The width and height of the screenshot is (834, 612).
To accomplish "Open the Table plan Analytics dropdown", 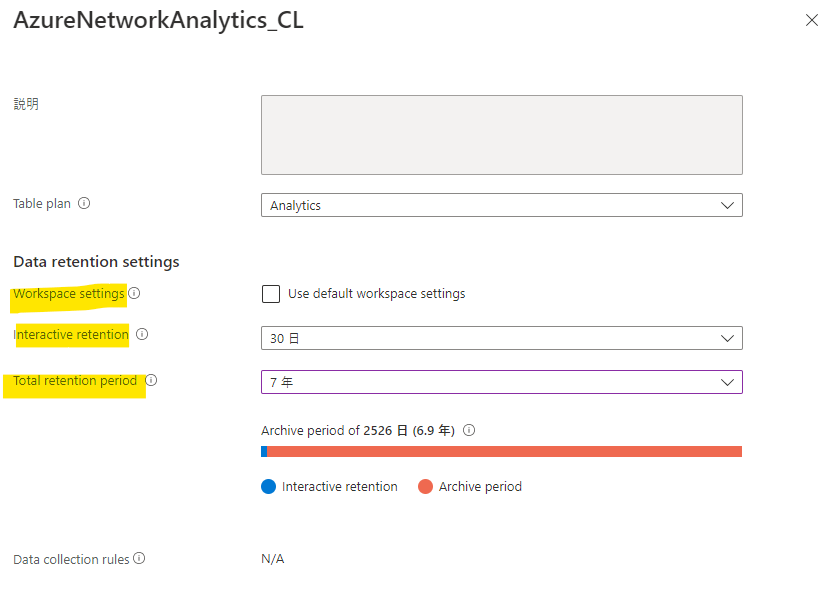I will (502, 205).
